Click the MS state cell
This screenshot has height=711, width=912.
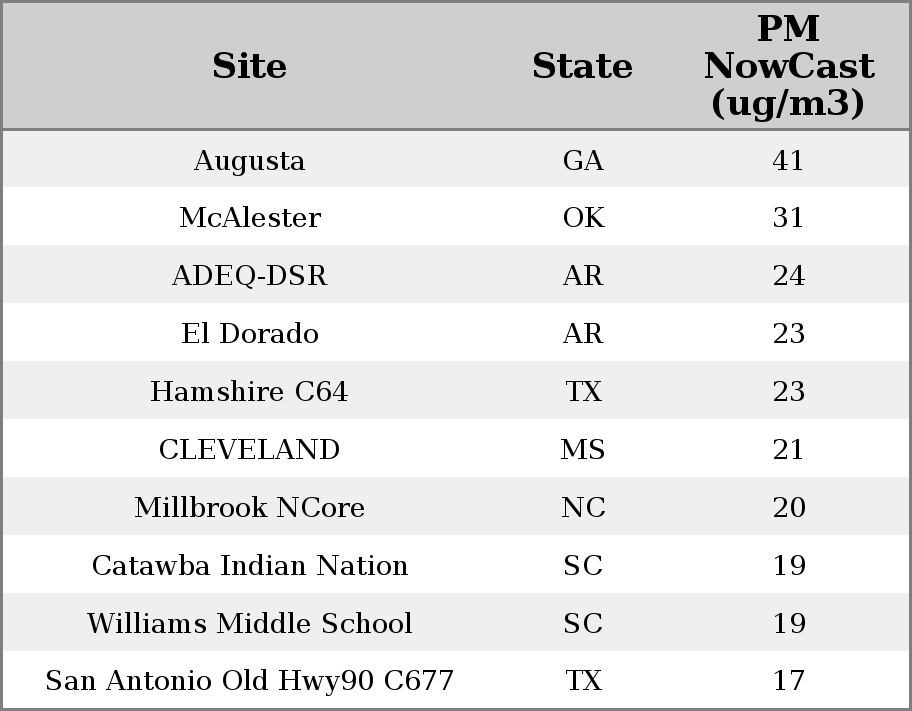tap(583, 450)
